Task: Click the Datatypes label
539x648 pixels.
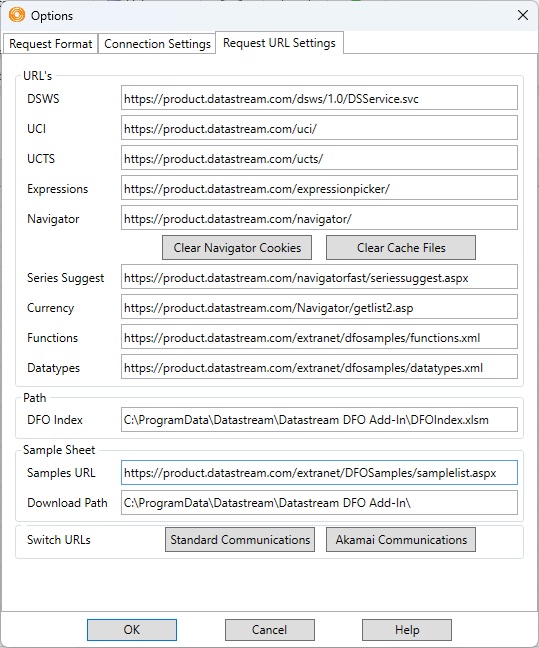Action: pos(53,368)
